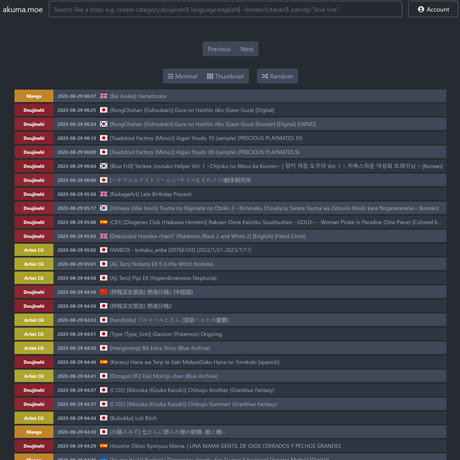Click Korean flag on Blue Frill row
The width and height of the screenshot is (460, 460).
(104, 166)
